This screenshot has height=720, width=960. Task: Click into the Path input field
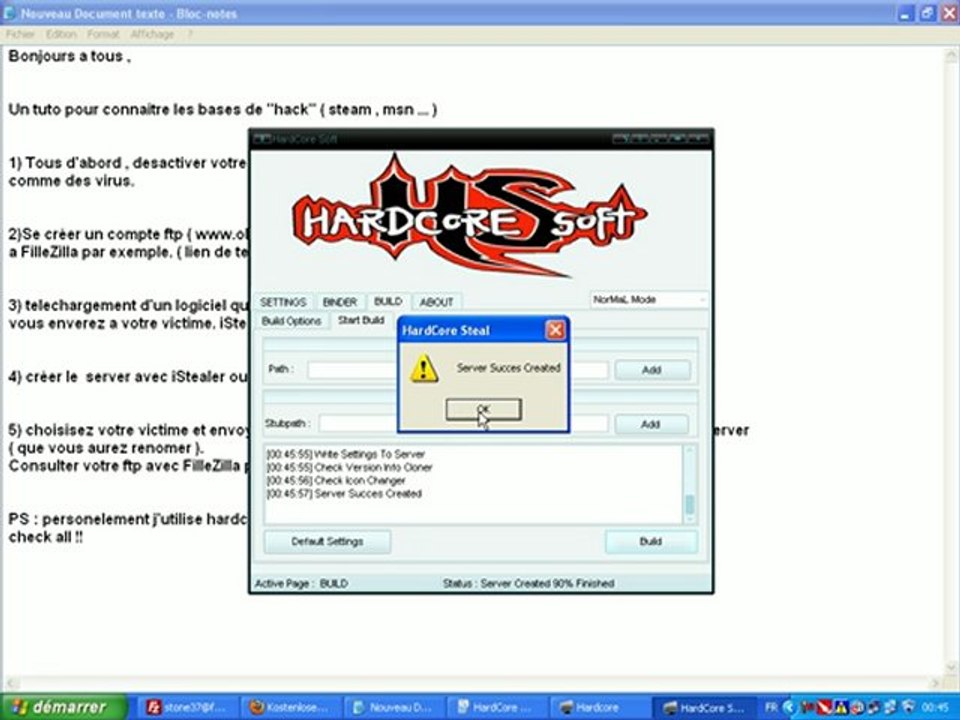pos(458,370)
